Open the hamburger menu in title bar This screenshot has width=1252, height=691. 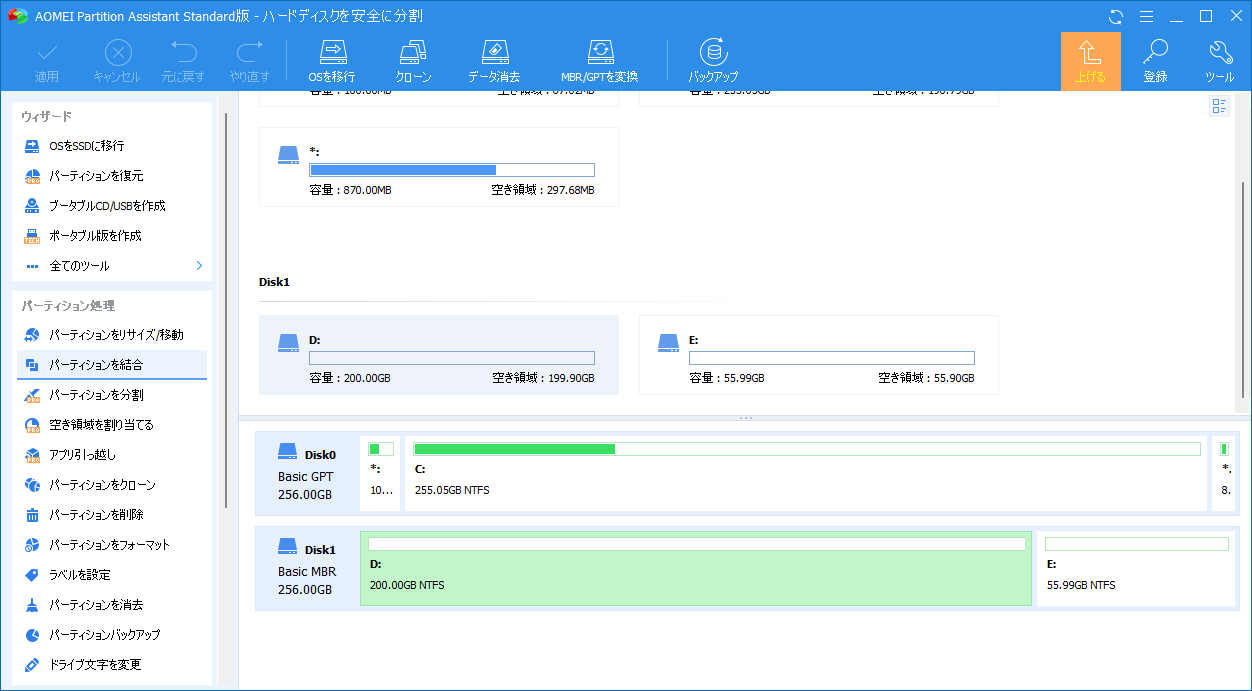1147,16
